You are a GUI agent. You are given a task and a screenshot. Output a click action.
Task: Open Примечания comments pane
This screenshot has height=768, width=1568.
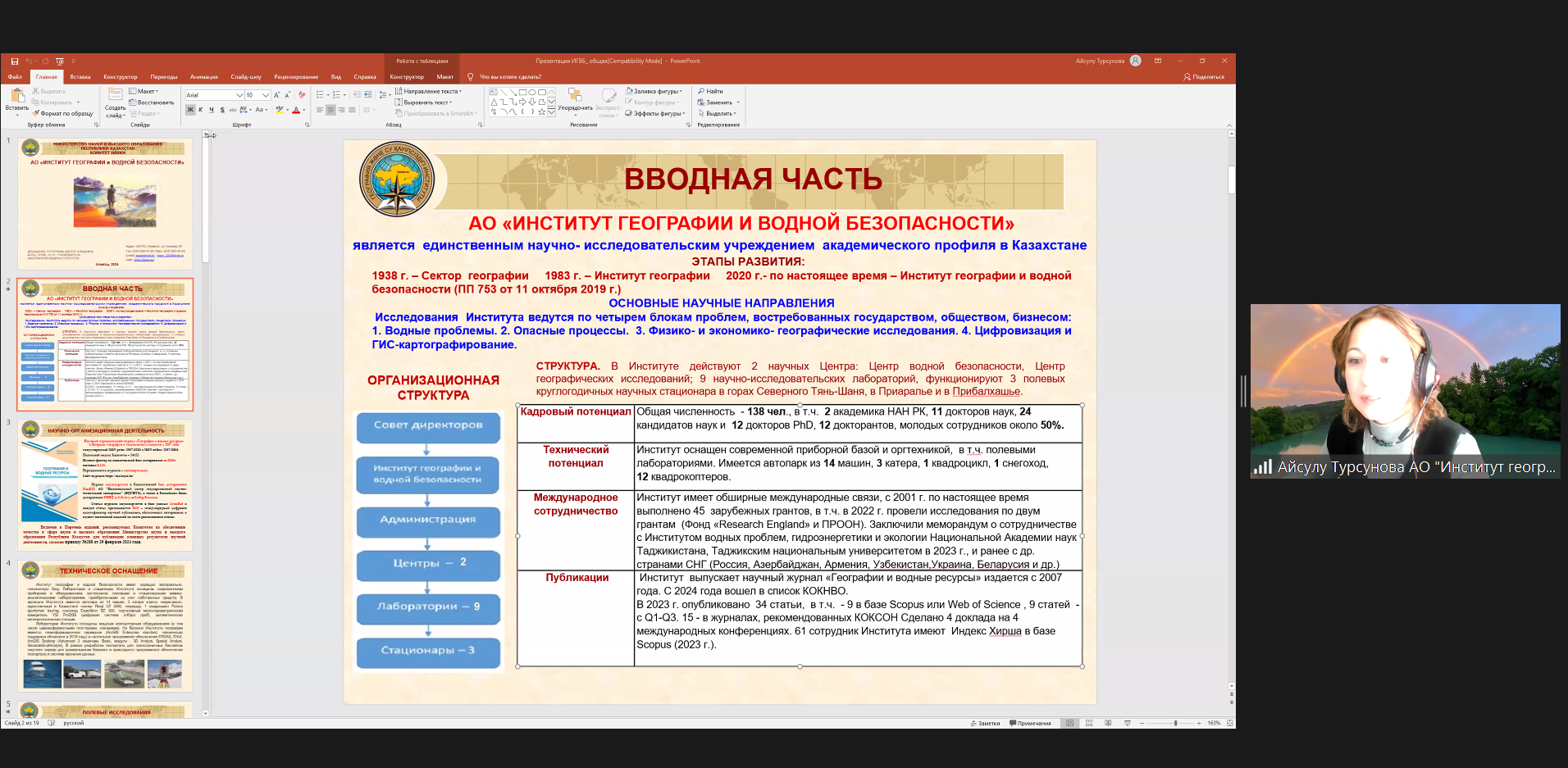click(x=1030, y=723)
